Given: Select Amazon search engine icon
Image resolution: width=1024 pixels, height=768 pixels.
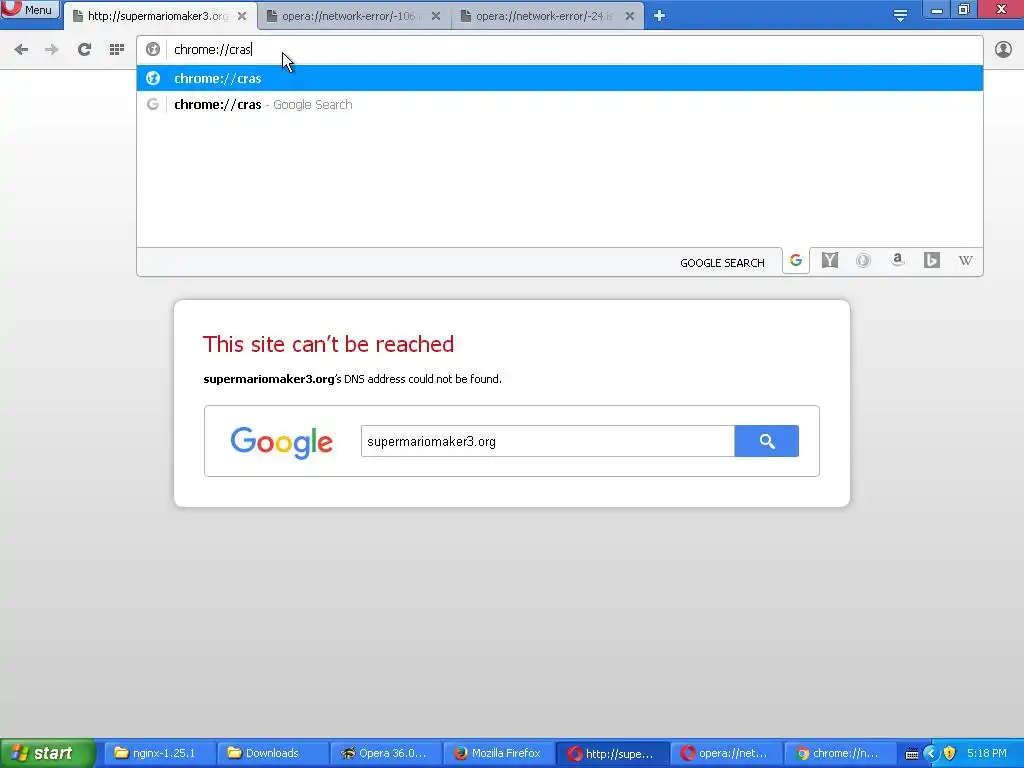Looking at the screenshot, I should click(x=898, y=261).
